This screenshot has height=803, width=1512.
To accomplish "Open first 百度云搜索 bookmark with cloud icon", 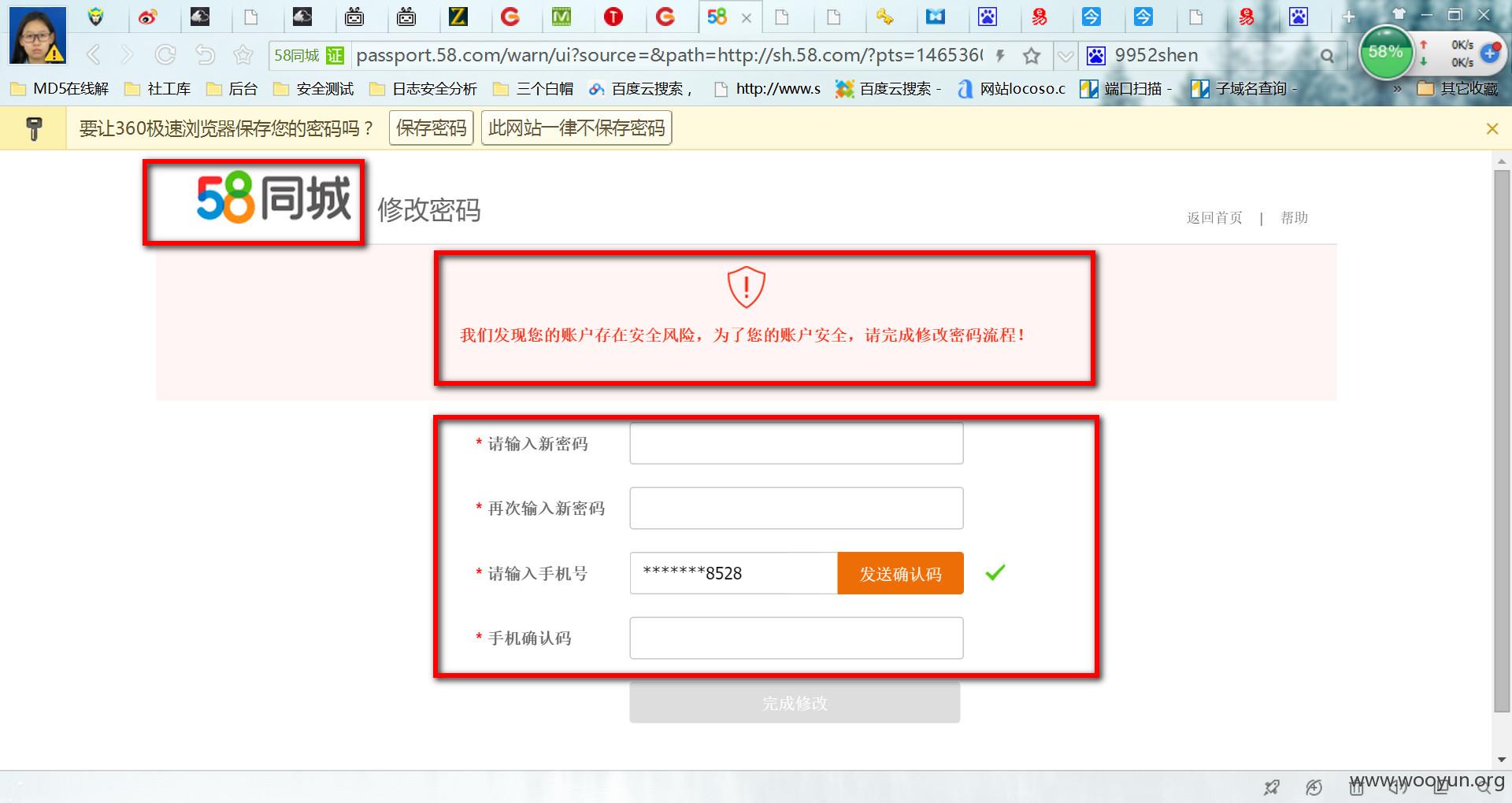I will point(640,89).
